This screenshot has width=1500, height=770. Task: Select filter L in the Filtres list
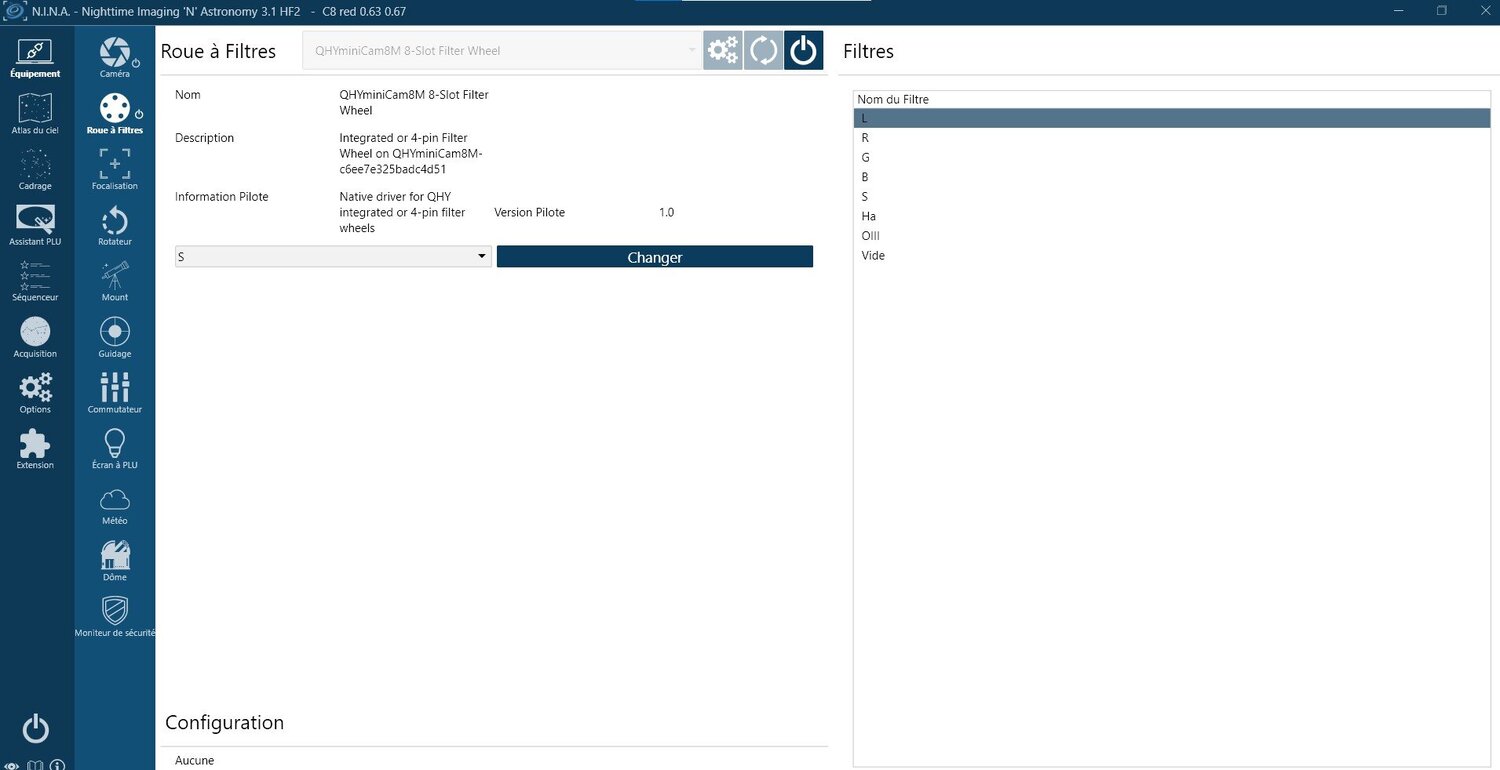click(1172, 118)
